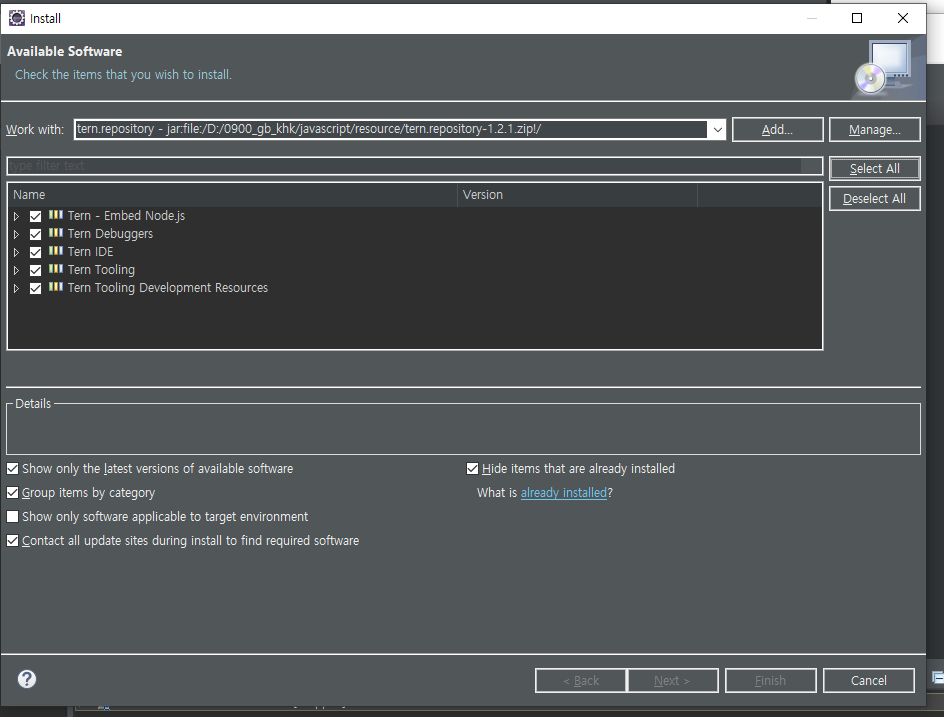Click the < Back button
The height and width of the screenshot is (717, 944).
581,680
